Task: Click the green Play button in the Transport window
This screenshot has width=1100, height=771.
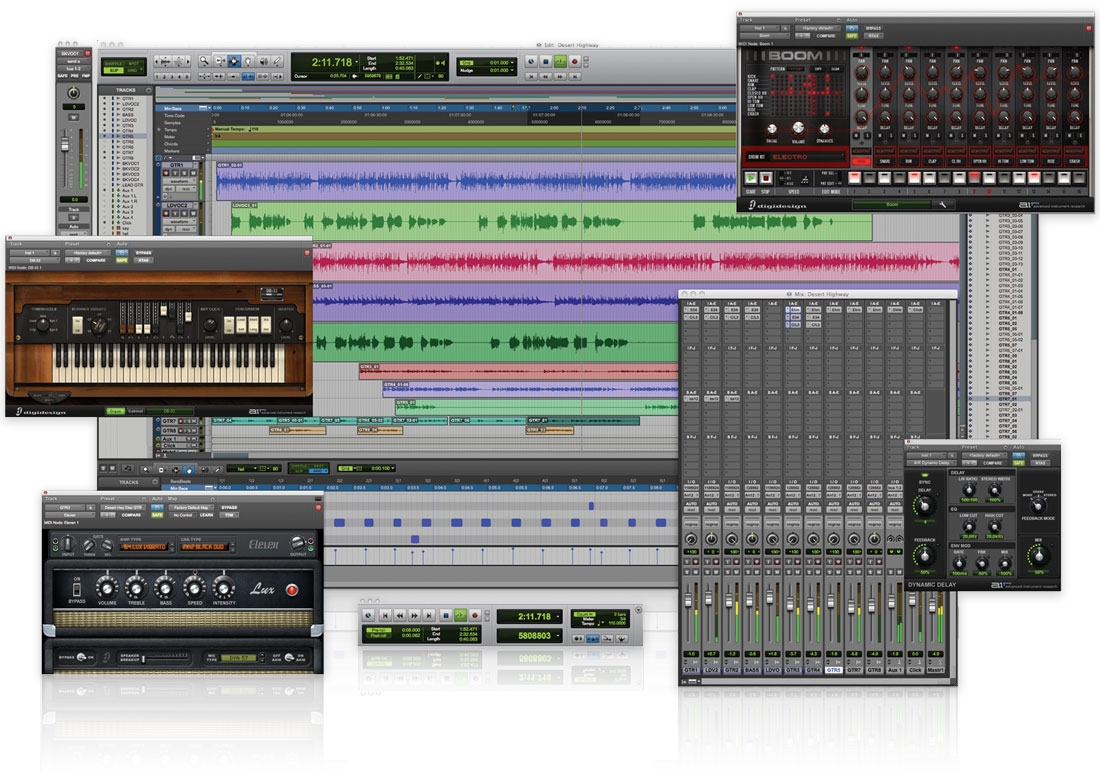Action: click(x=460, y=615)
